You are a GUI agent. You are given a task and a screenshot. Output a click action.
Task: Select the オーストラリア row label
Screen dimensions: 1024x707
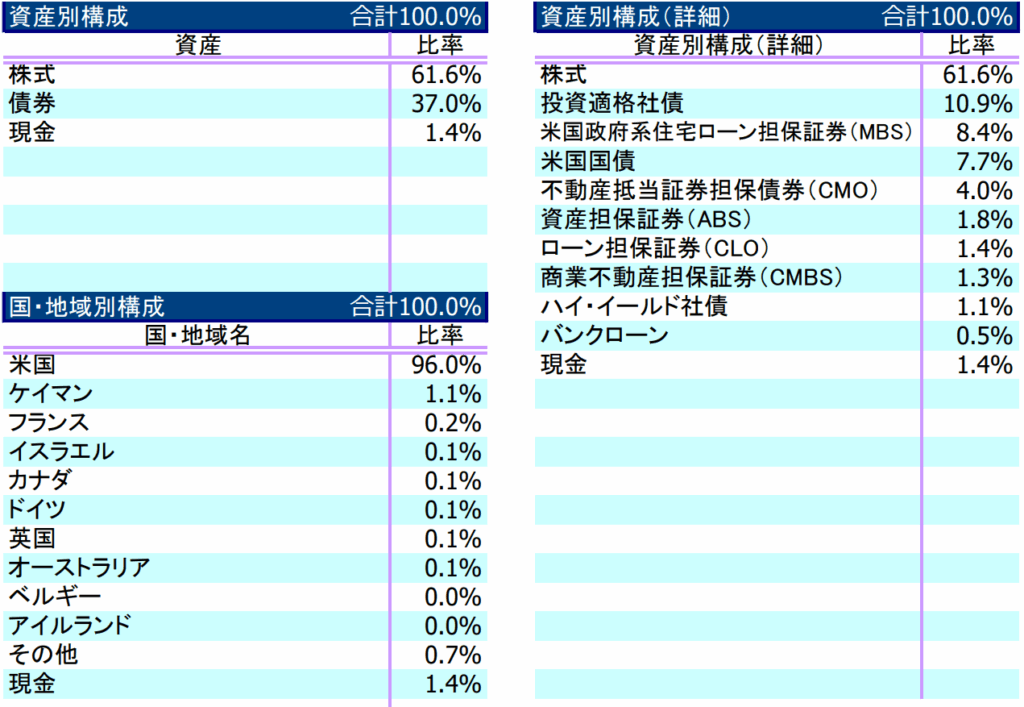pyautogui.click(x=80, y=568)
